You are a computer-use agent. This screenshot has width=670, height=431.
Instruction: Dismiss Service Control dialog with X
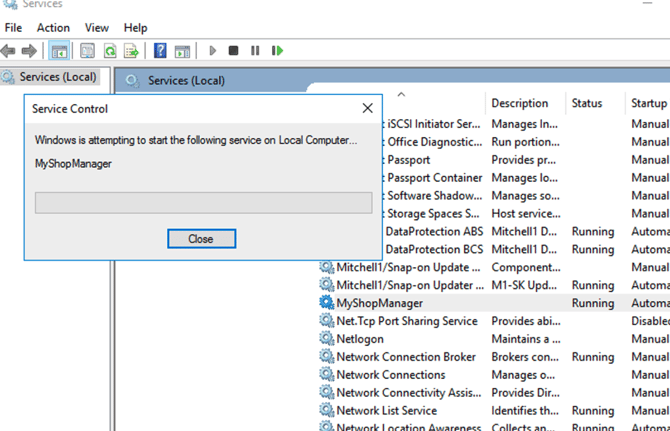(367, 108)
